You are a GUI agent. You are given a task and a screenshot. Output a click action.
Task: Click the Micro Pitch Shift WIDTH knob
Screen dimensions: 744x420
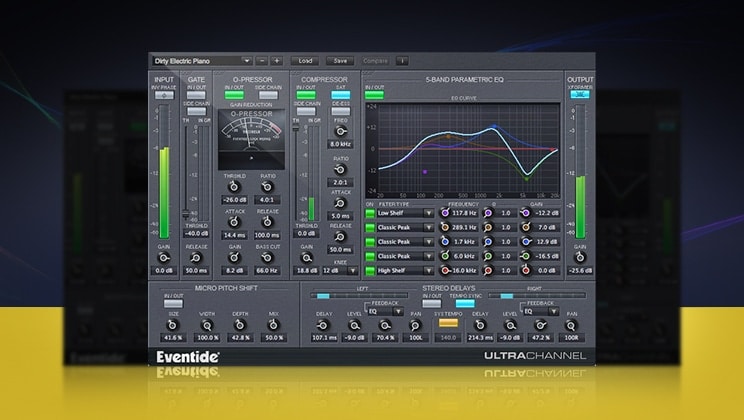(x=207, y=325)
